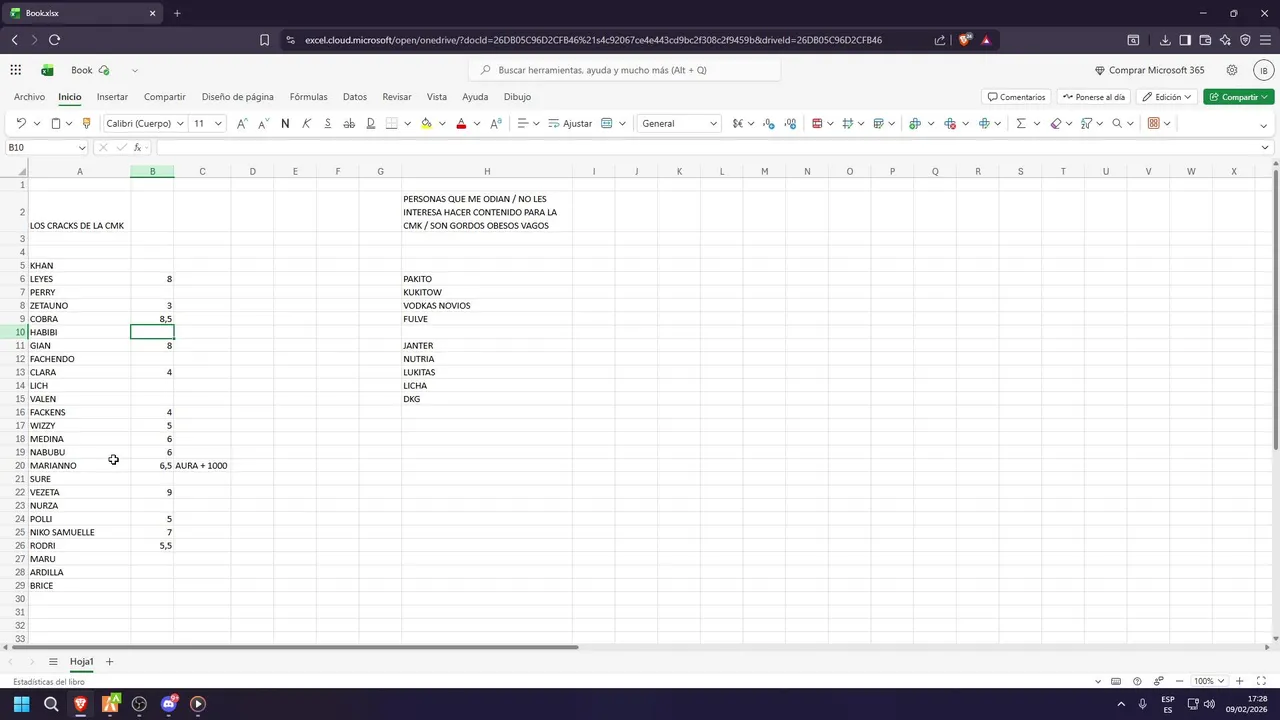The height and width of the screenshot is (720, 1280).
Task: Click the Sort and Filter icon
Action: tap(1086, 123)
